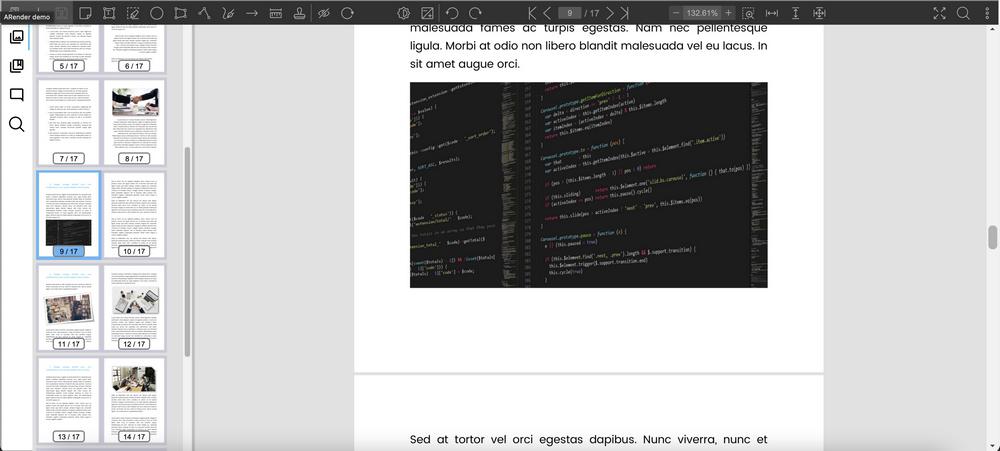Toggle fit-to-width page display
The height and width of the screenshot is (451, 1000).
click(x=772, y=13)
